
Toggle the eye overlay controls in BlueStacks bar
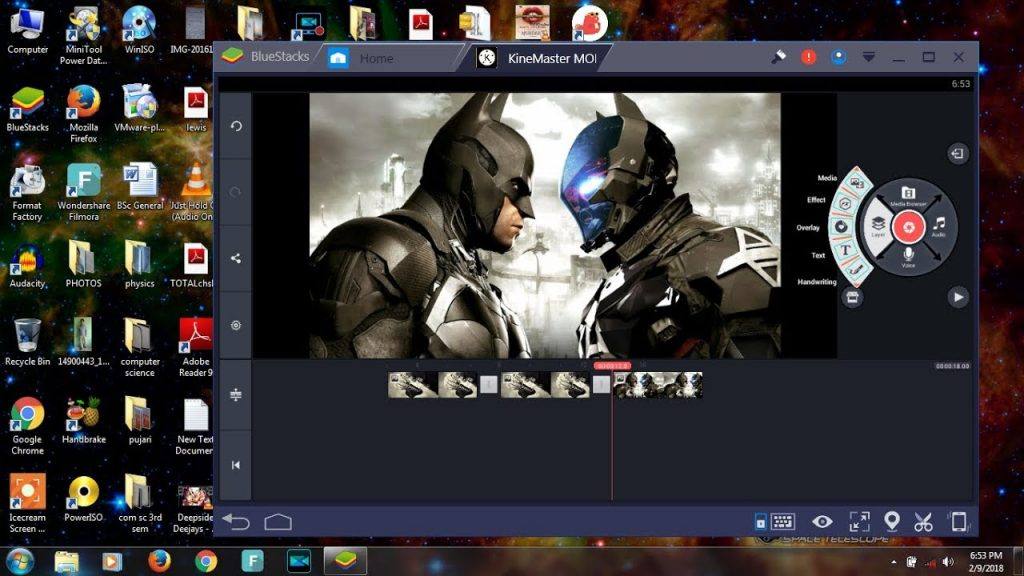tap(822, 521)
